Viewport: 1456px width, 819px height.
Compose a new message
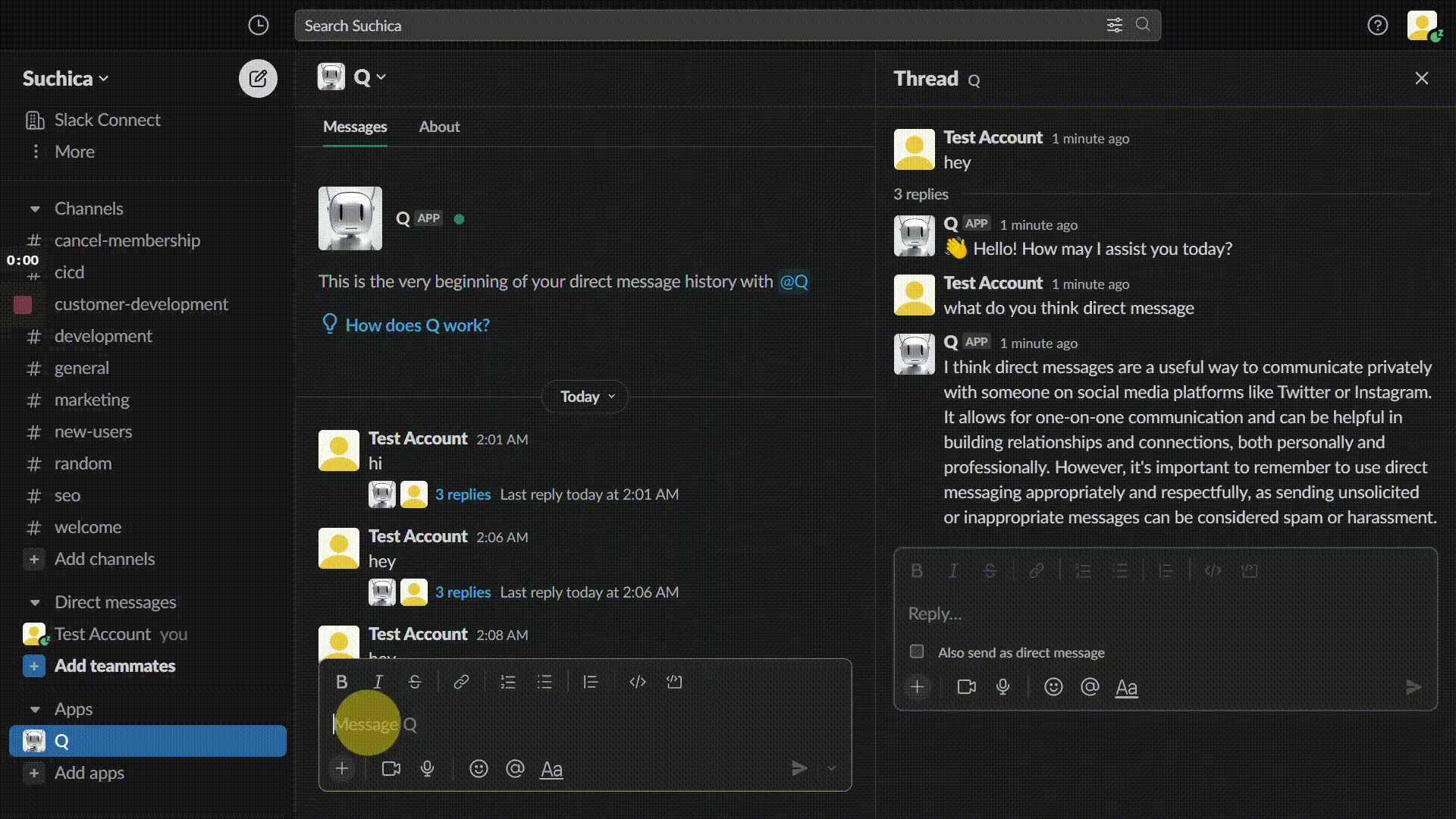258,78
